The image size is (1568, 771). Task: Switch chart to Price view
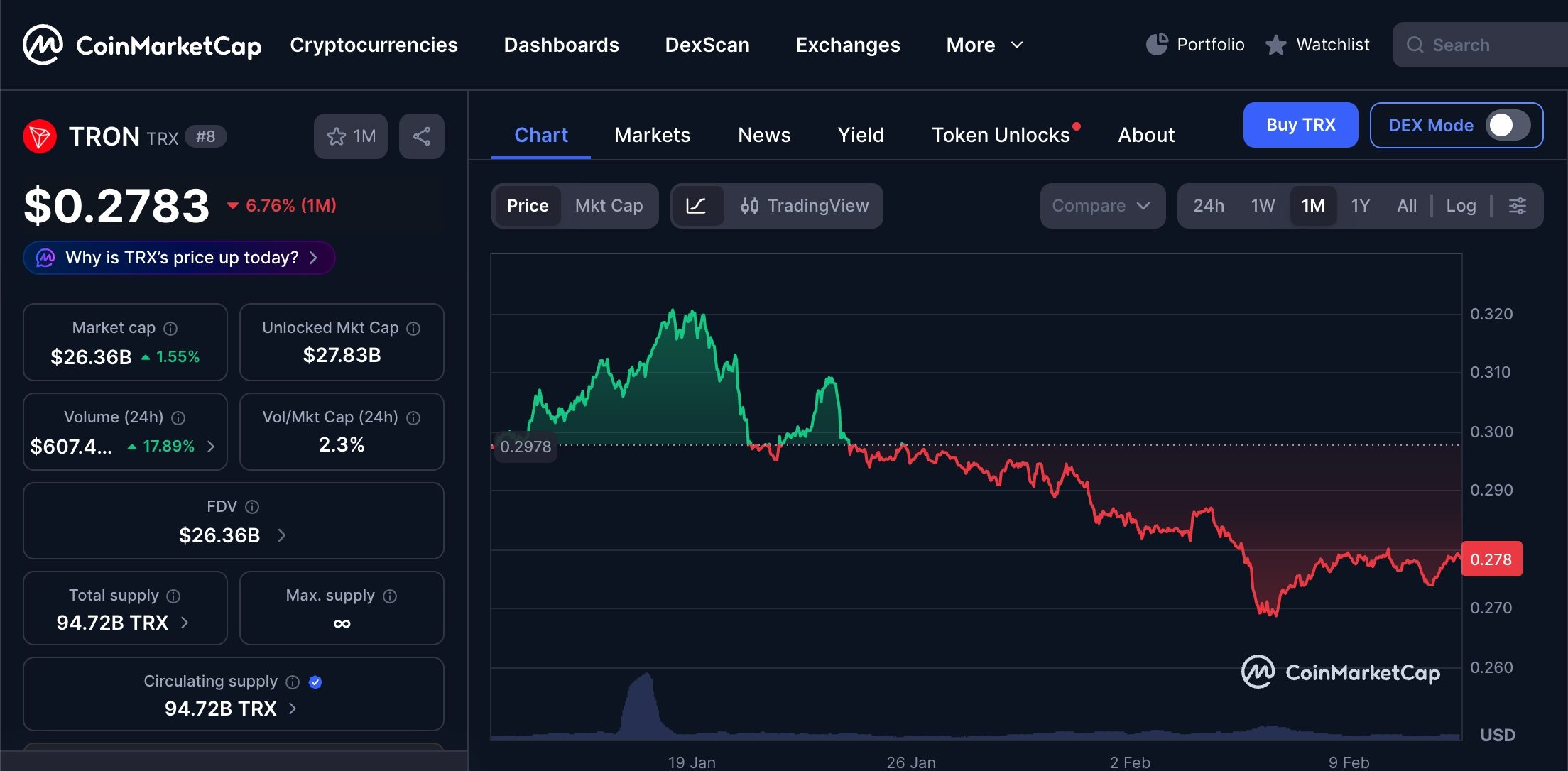pyautogui.click(x=528, y=206)
